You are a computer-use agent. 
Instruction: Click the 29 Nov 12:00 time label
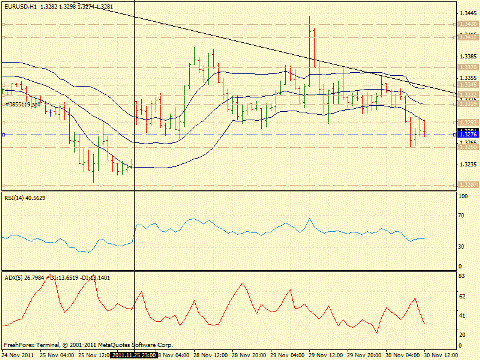click(x=326, y=355)
